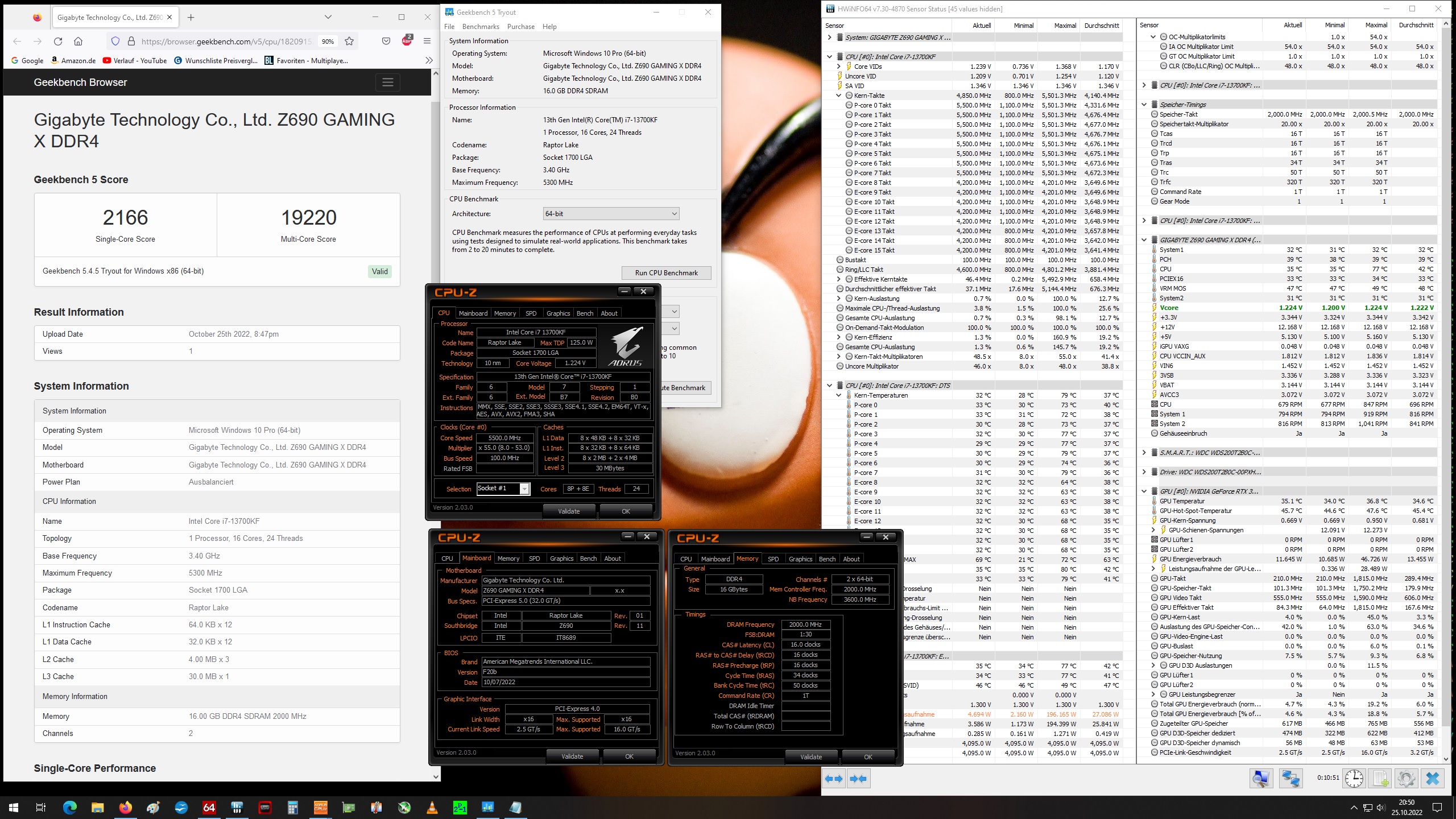
Task: Switch top CPU-Z window to Bench tab
Action: (585, 313)
